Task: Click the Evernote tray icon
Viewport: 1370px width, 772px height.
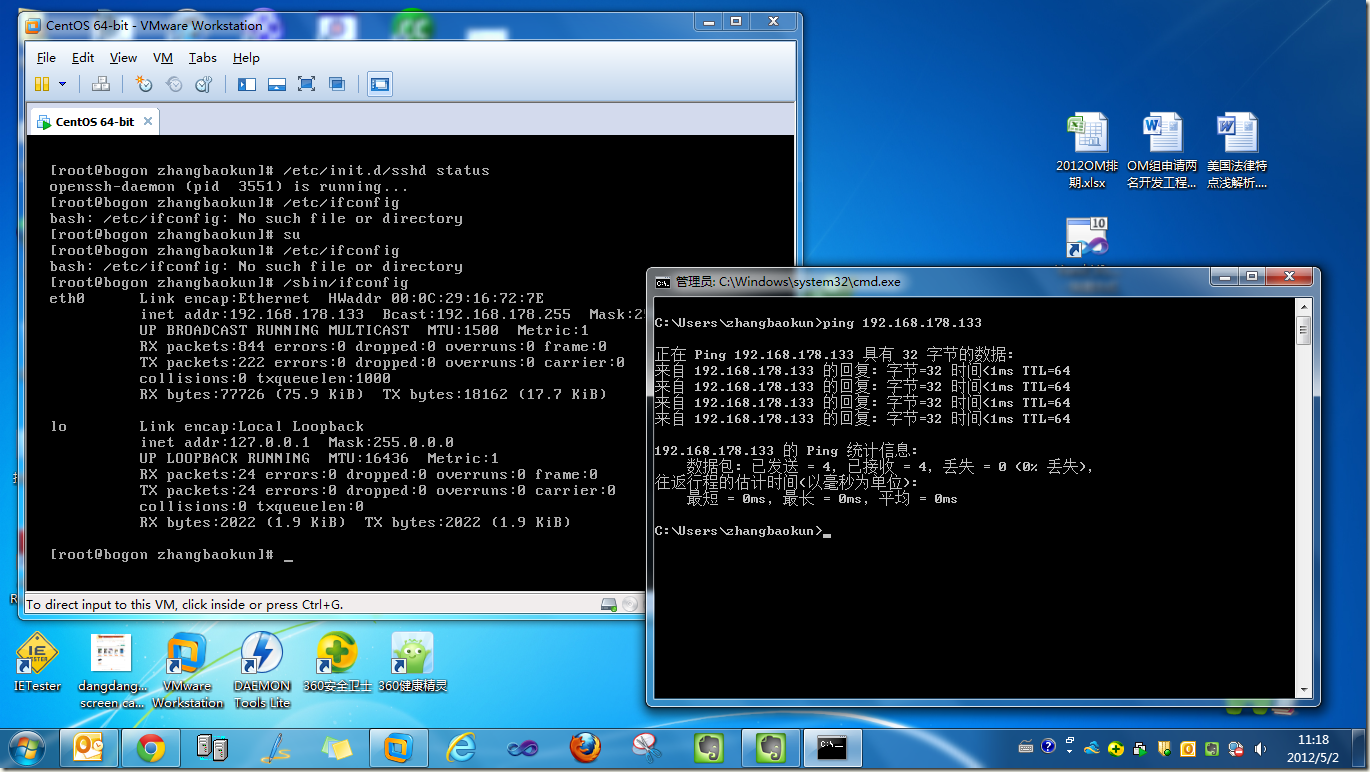Action: [x=1211, y=748]
